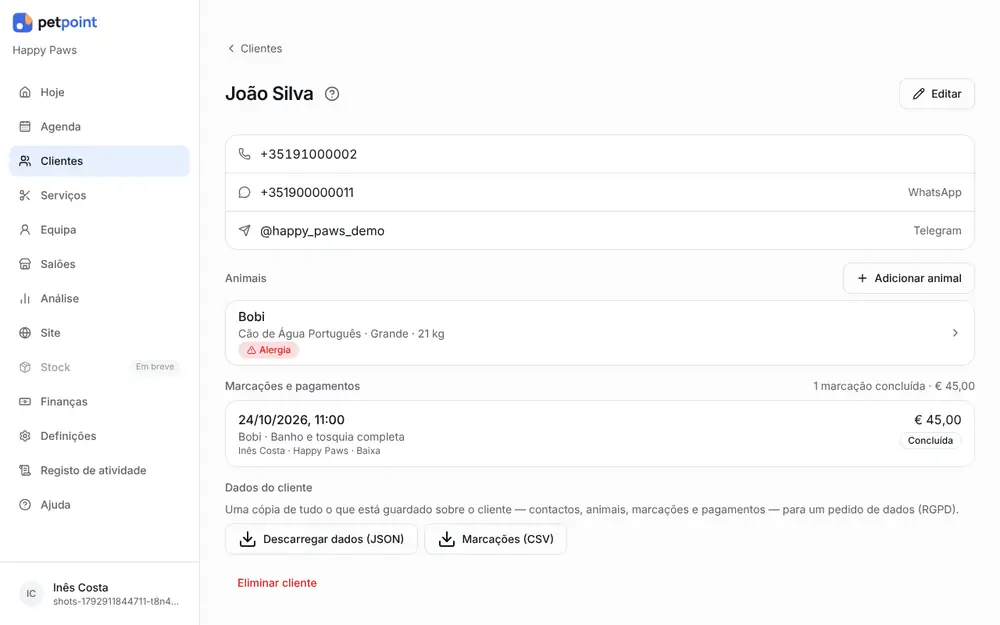Click the Telegram paper plane icon
The image size is (1000, 625).
pos(244,230)
